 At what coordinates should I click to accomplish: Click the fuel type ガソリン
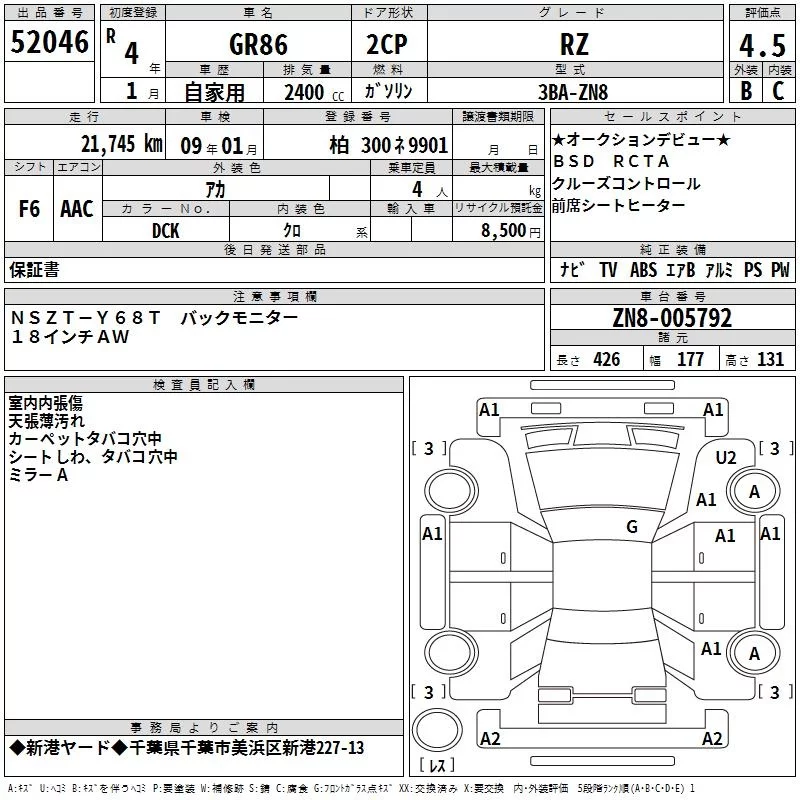point(388,91)
